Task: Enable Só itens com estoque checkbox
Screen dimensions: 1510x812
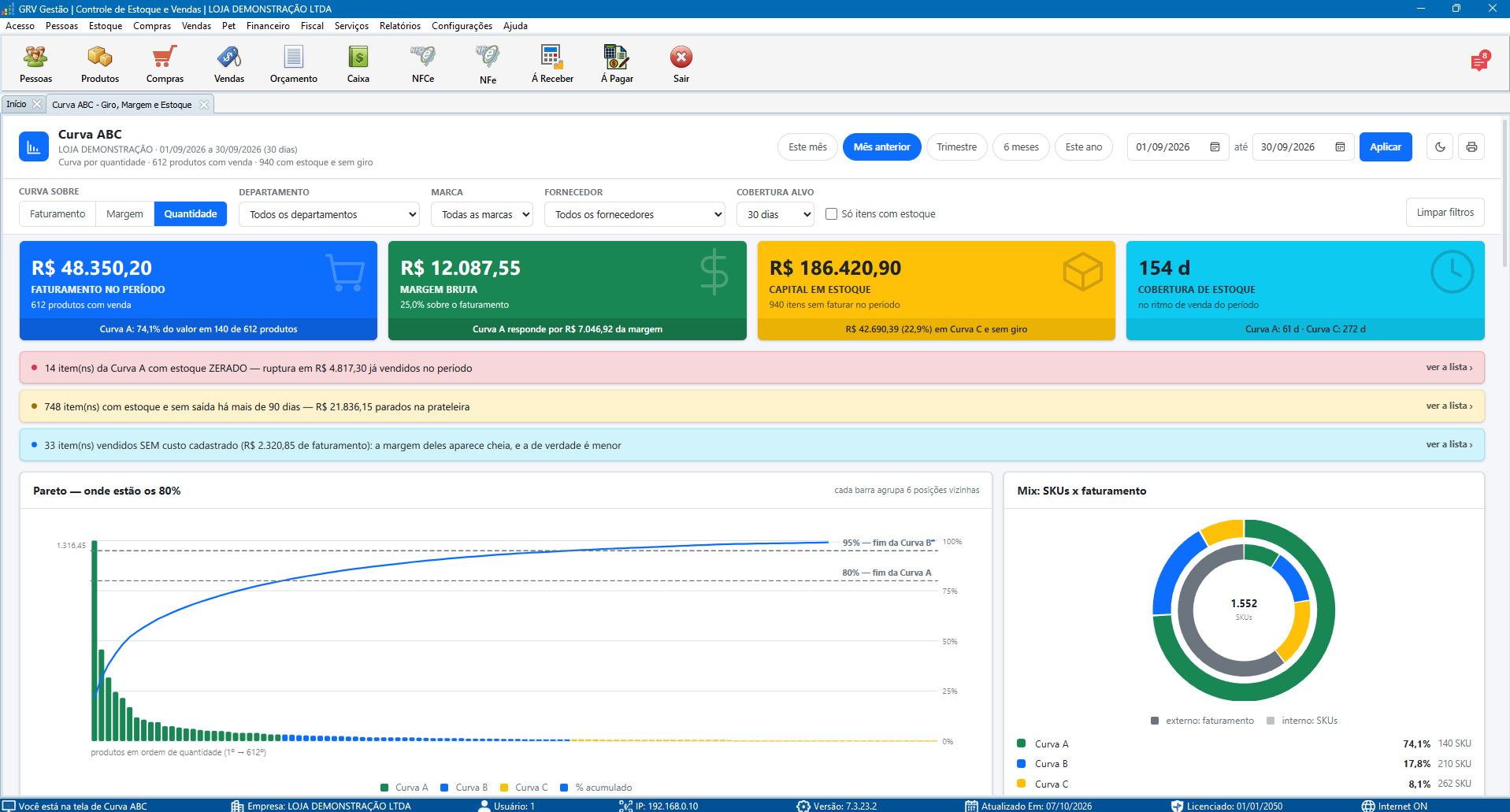Action: tap(831, 214)
